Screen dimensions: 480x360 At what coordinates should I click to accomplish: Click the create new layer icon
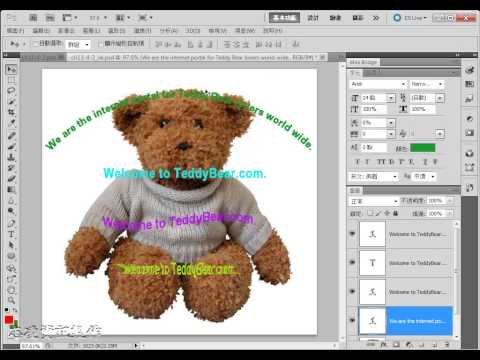pyautogui.click(x=434, y=344)
